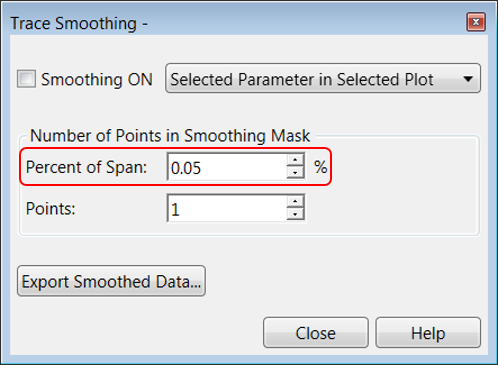
Task: Expand the dropdown using its black arrow
Action: pos(468,79)
